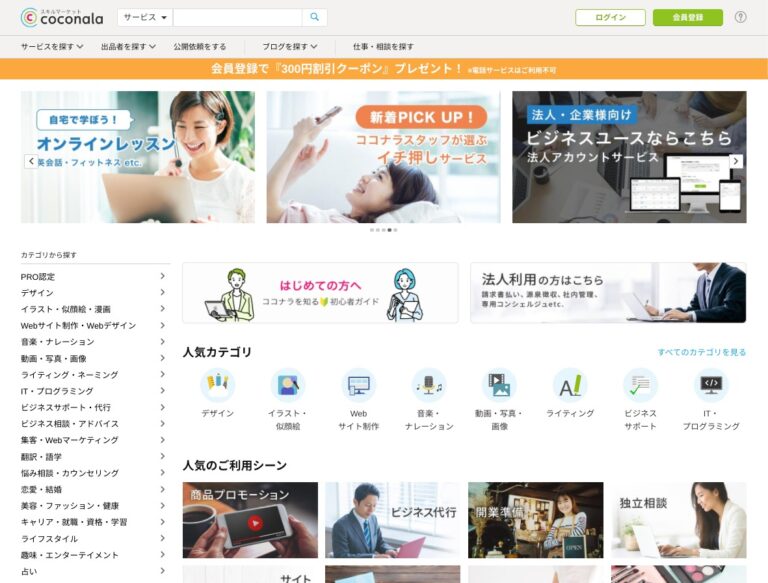
Task: Open 公開依頼をする menu item
Action: click(x=200, y=47)
